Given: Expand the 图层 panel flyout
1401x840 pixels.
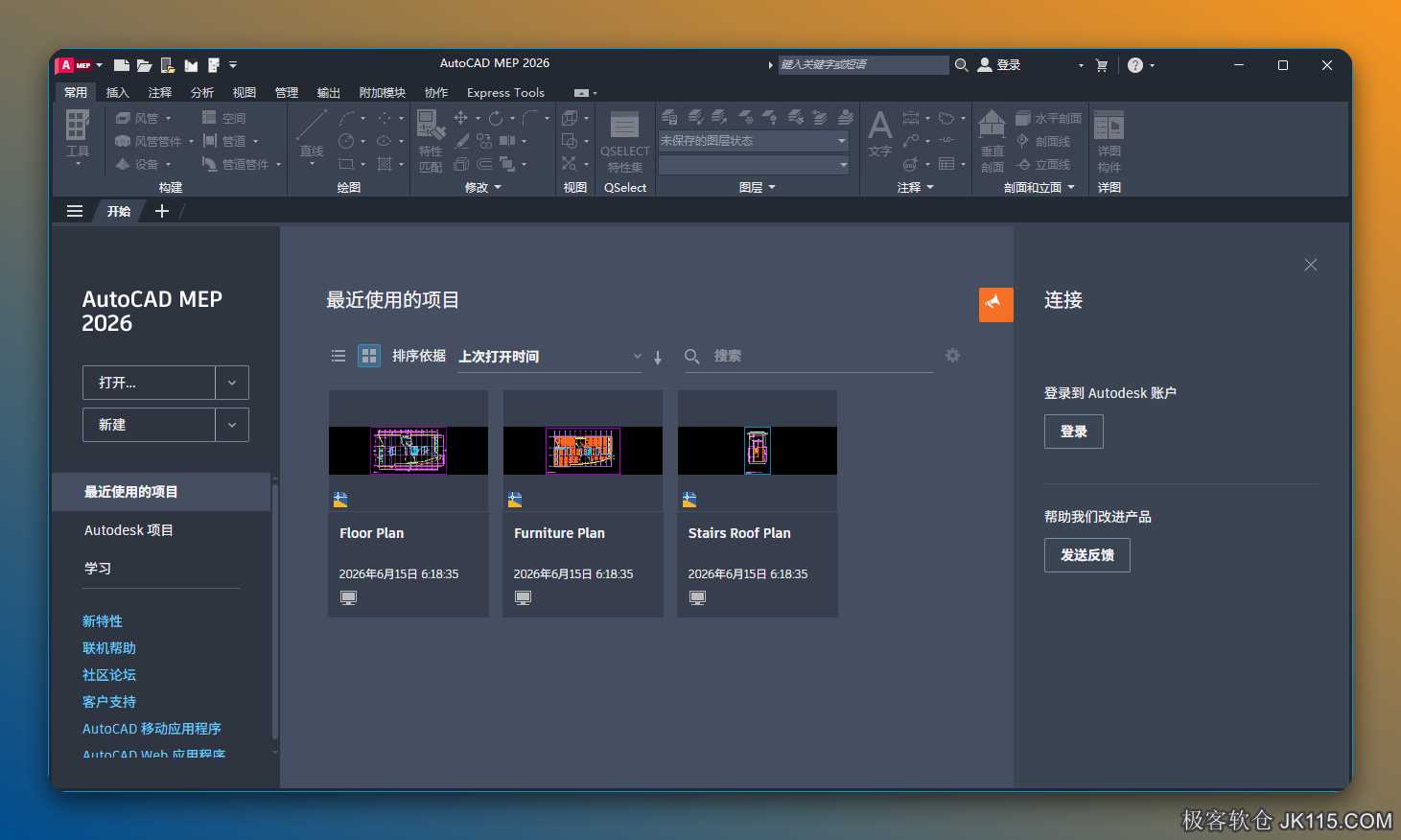Looking at the screenshot, I should pos(758,187).
